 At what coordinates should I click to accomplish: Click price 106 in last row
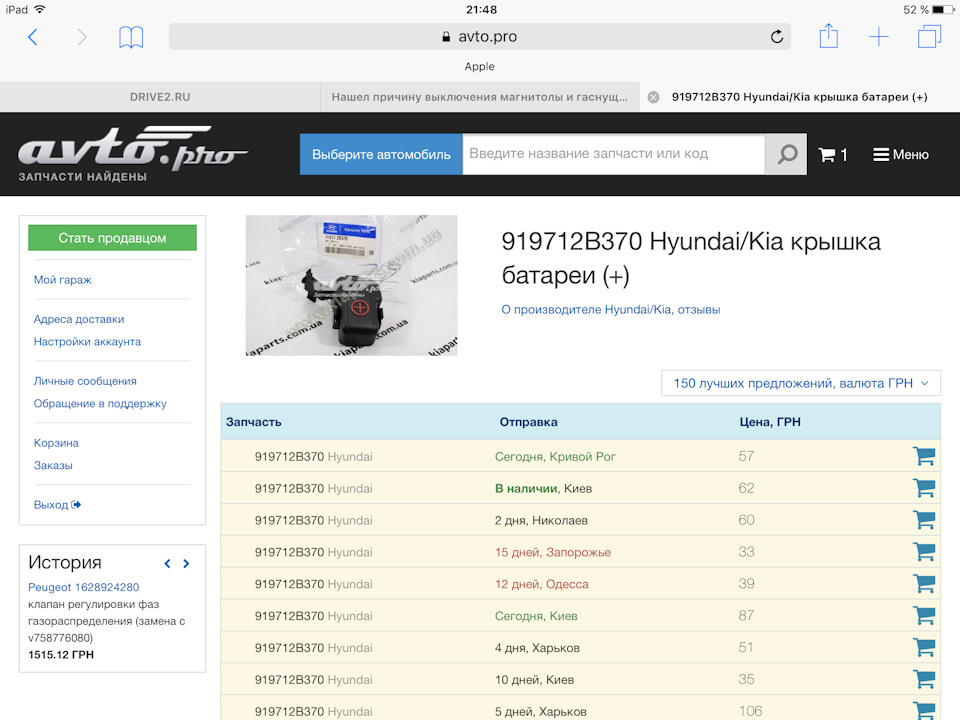click(751, 711)
